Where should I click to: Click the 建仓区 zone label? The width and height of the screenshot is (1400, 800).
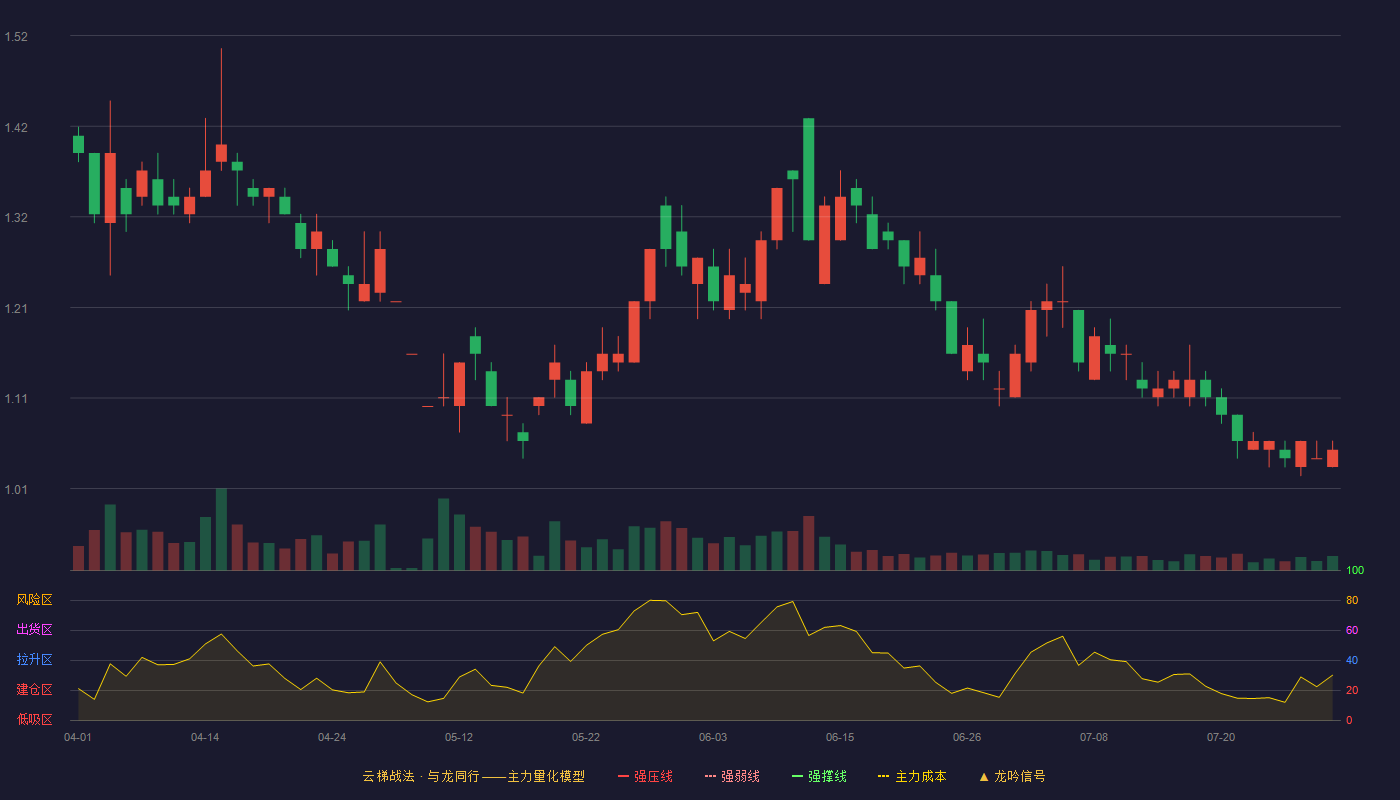34,690
